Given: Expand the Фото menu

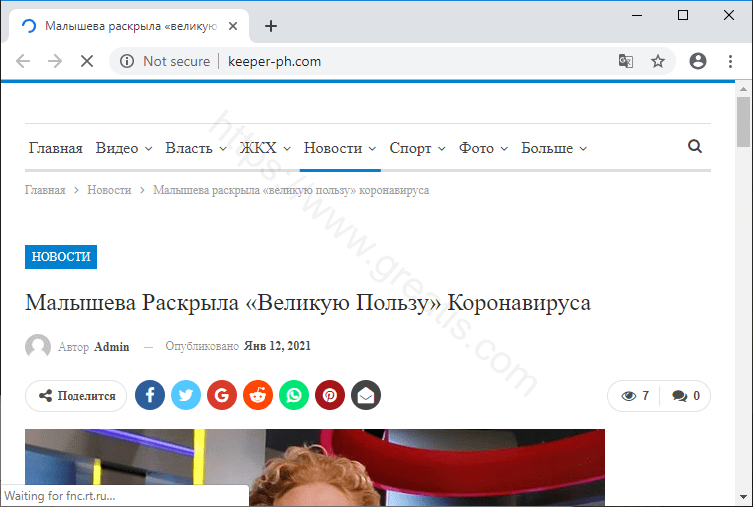Looking at the screenshot, I should (x=483, y=148).
